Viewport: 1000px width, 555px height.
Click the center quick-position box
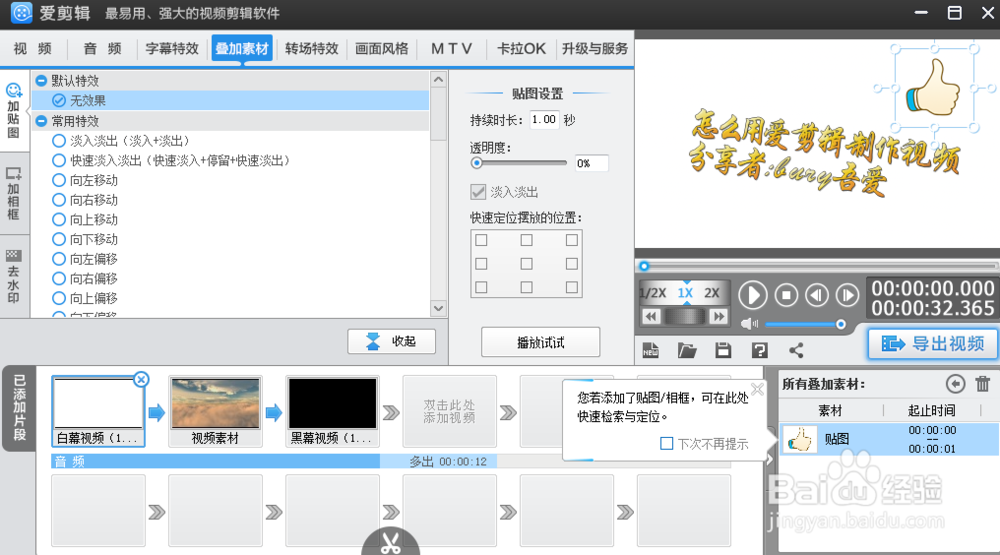[x=526, y=263]
